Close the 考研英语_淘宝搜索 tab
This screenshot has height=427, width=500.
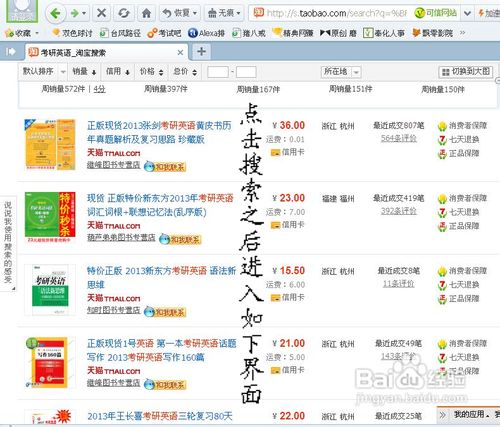point(180,52)
